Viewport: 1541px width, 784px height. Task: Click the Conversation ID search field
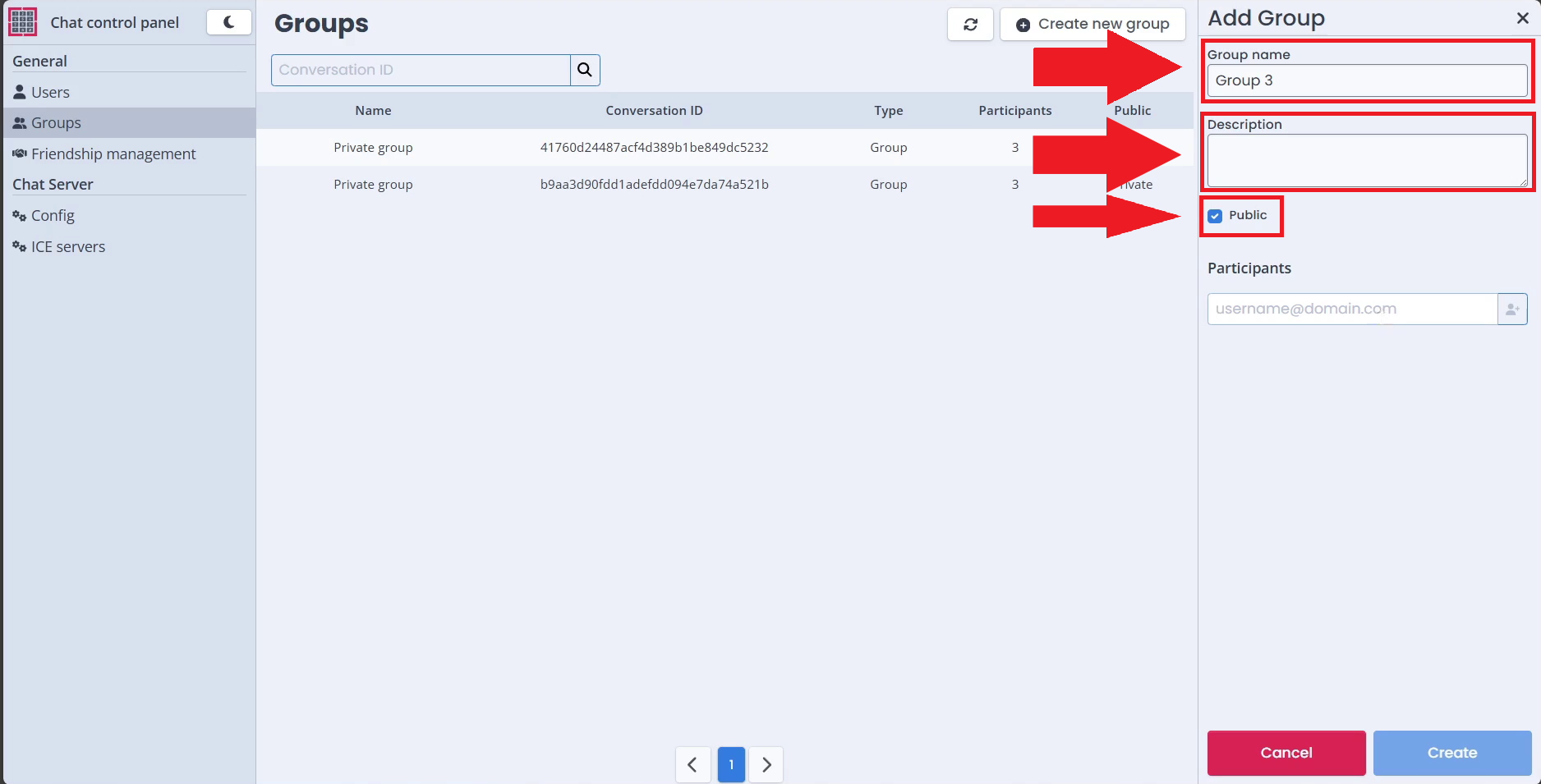421,70
